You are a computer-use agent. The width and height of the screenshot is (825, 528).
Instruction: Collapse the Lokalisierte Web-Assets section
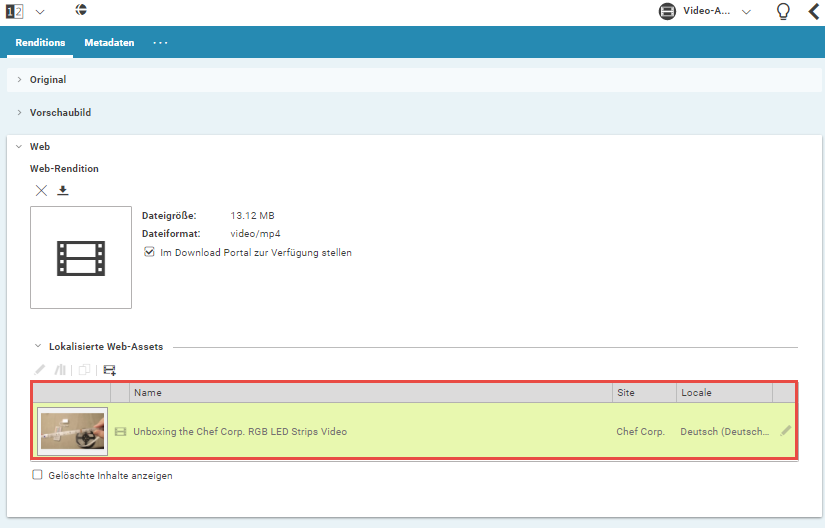(38, 347)
